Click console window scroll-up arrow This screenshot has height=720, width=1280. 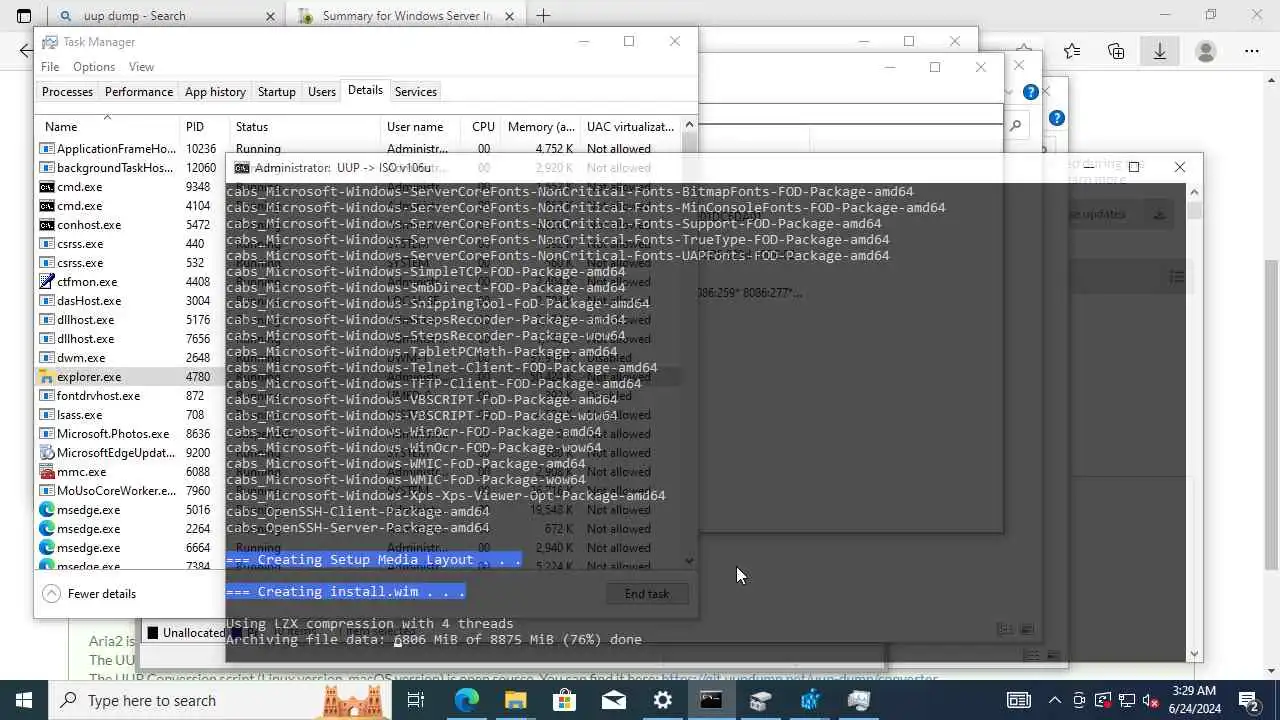tap(1194, 191)
